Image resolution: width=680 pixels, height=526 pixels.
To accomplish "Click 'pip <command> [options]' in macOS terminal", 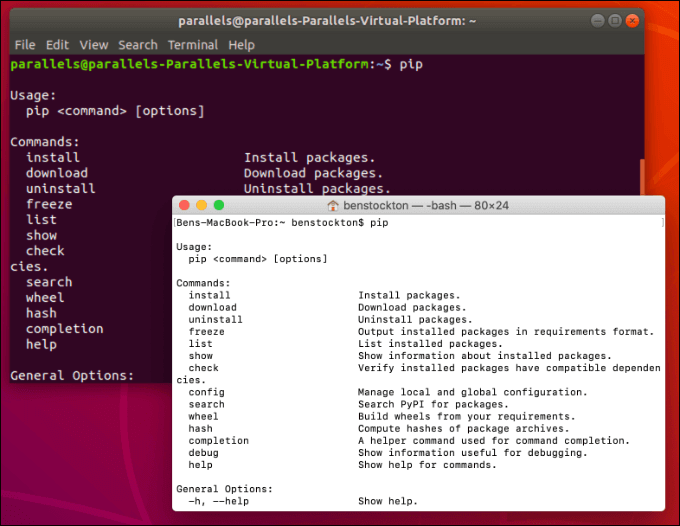I will (258, 259).
